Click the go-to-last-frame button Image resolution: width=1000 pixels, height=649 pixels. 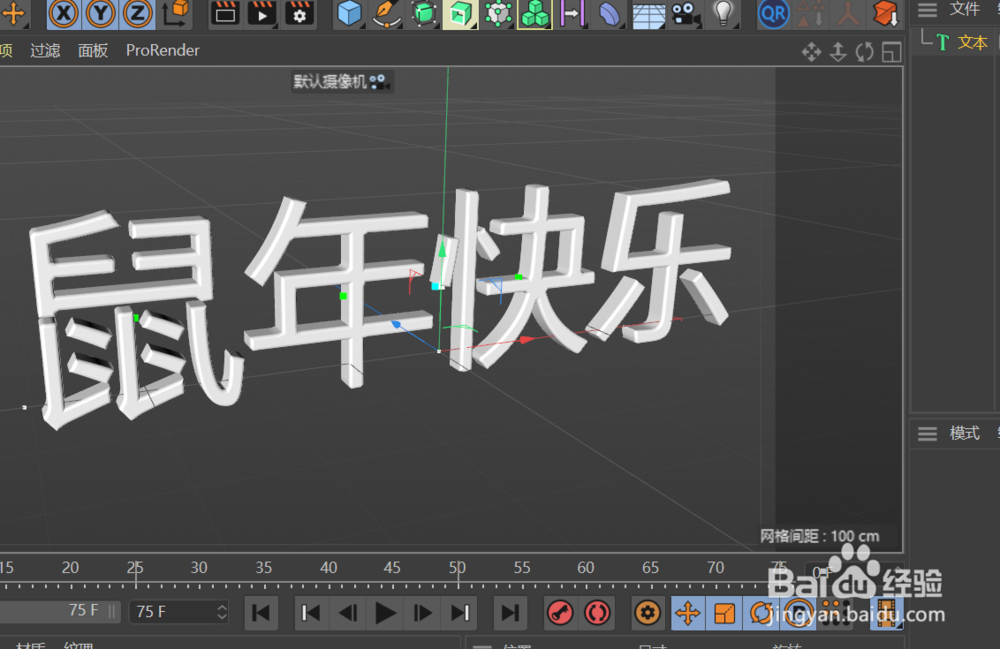(x=509, y=613)
